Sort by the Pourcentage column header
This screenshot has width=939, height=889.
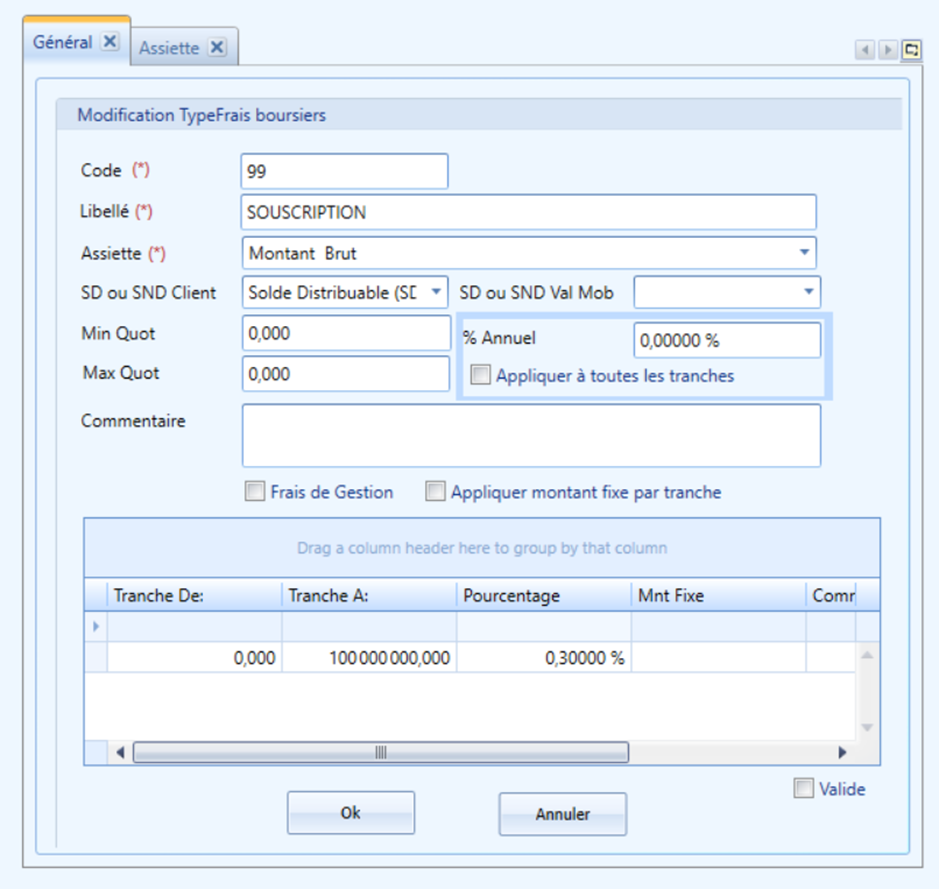point(544,595)
